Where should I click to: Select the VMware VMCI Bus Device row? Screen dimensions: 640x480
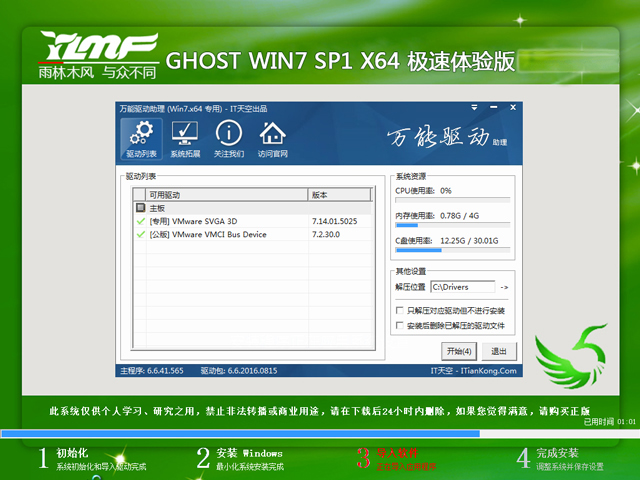[222, 234]
